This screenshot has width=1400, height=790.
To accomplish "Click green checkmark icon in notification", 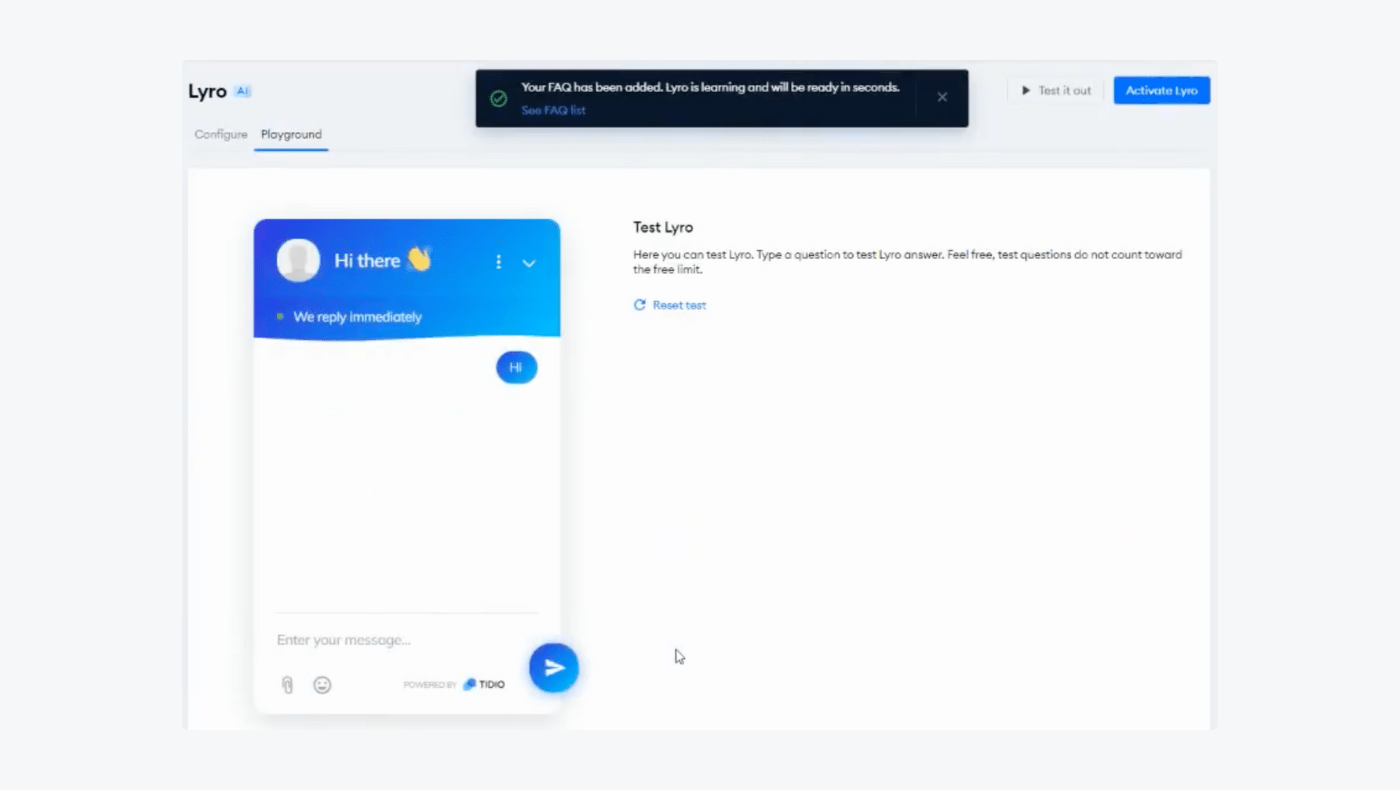I will 498,98.
